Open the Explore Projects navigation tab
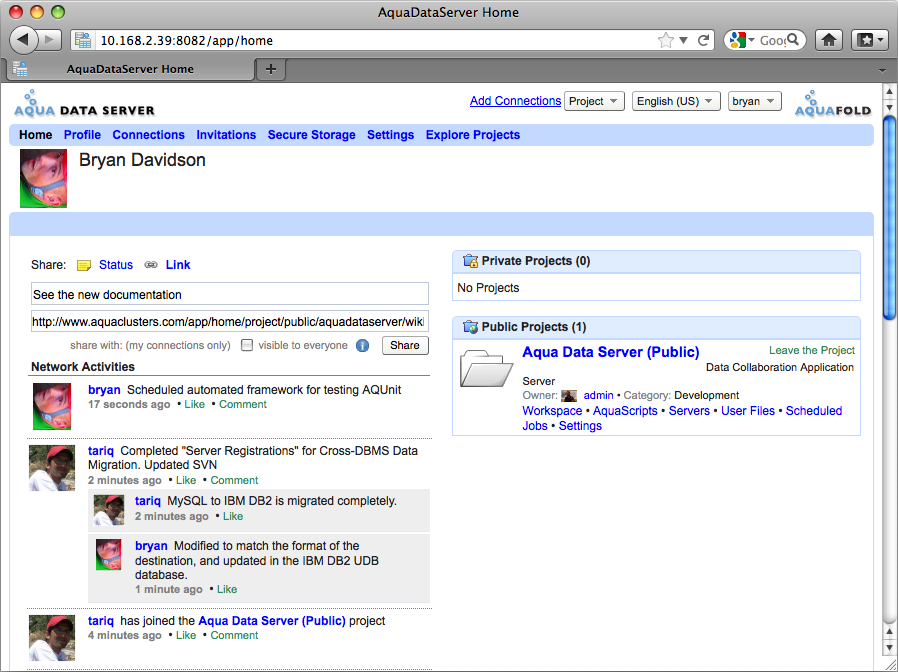Image resolution: width=898 pixels, height=672 pixels. pos(473,135)
